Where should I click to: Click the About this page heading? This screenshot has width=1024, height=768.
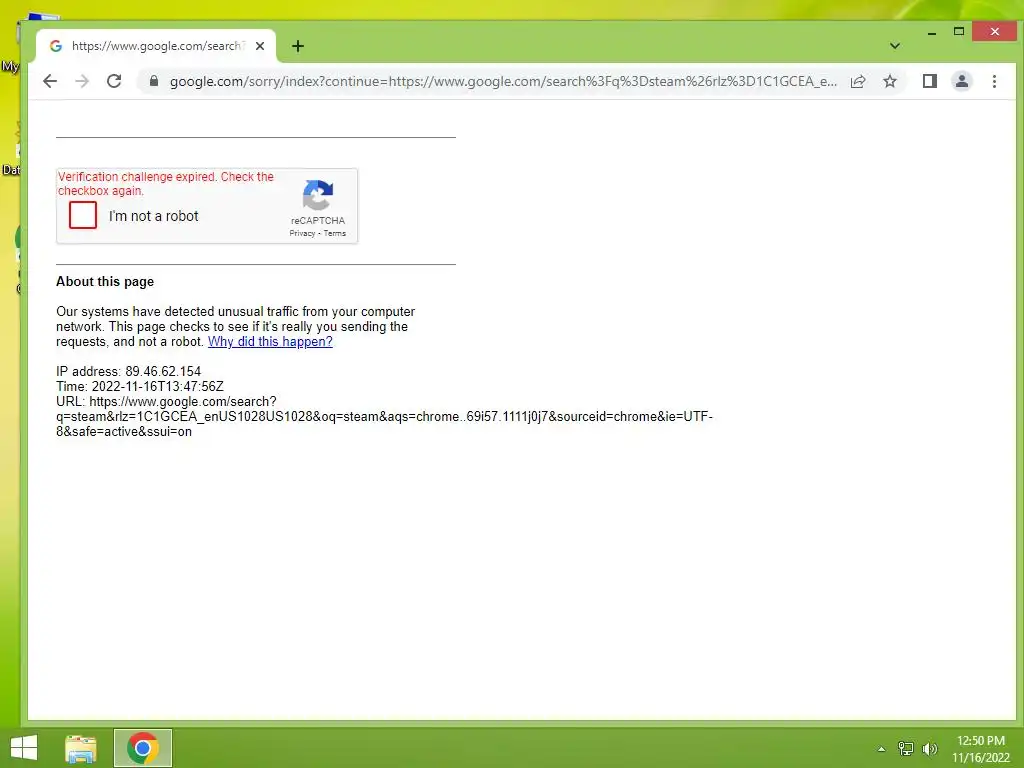[105, 281]
